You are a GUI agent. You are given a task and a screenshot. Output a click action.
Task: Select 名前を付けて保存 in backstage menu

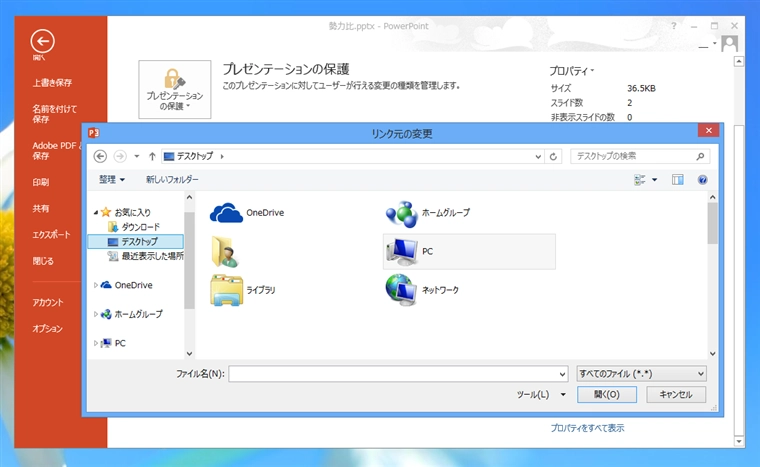(x=54, y=114)
